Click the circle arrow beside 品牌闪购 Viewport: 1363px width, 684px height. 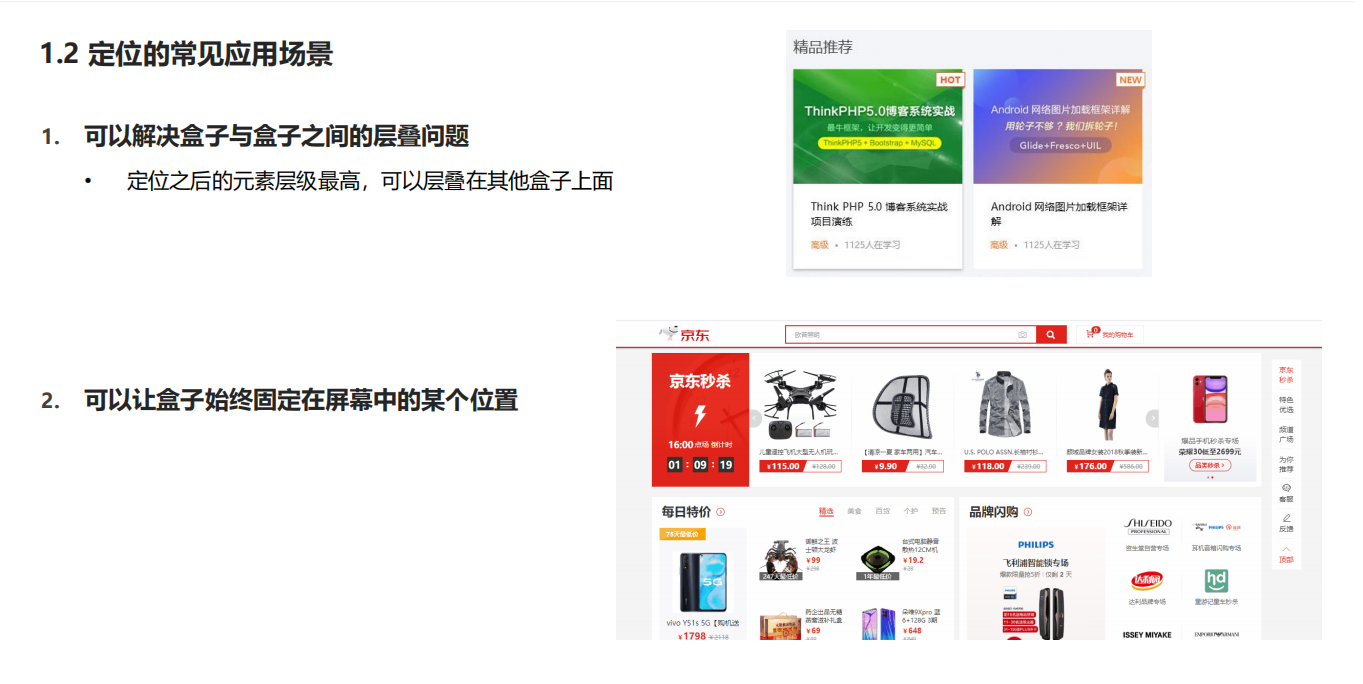click(1028, 512)
